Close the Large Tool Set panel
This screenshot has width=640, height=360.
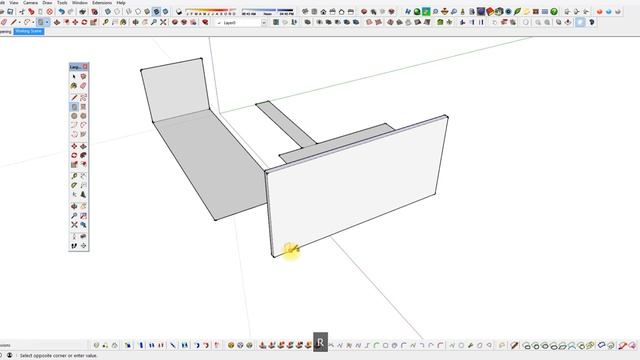pos(85,67)
